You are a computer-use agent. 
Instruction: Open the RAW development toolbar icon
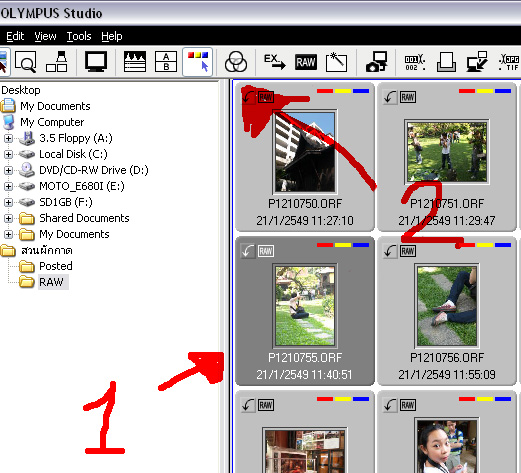(x=305, y=62)
